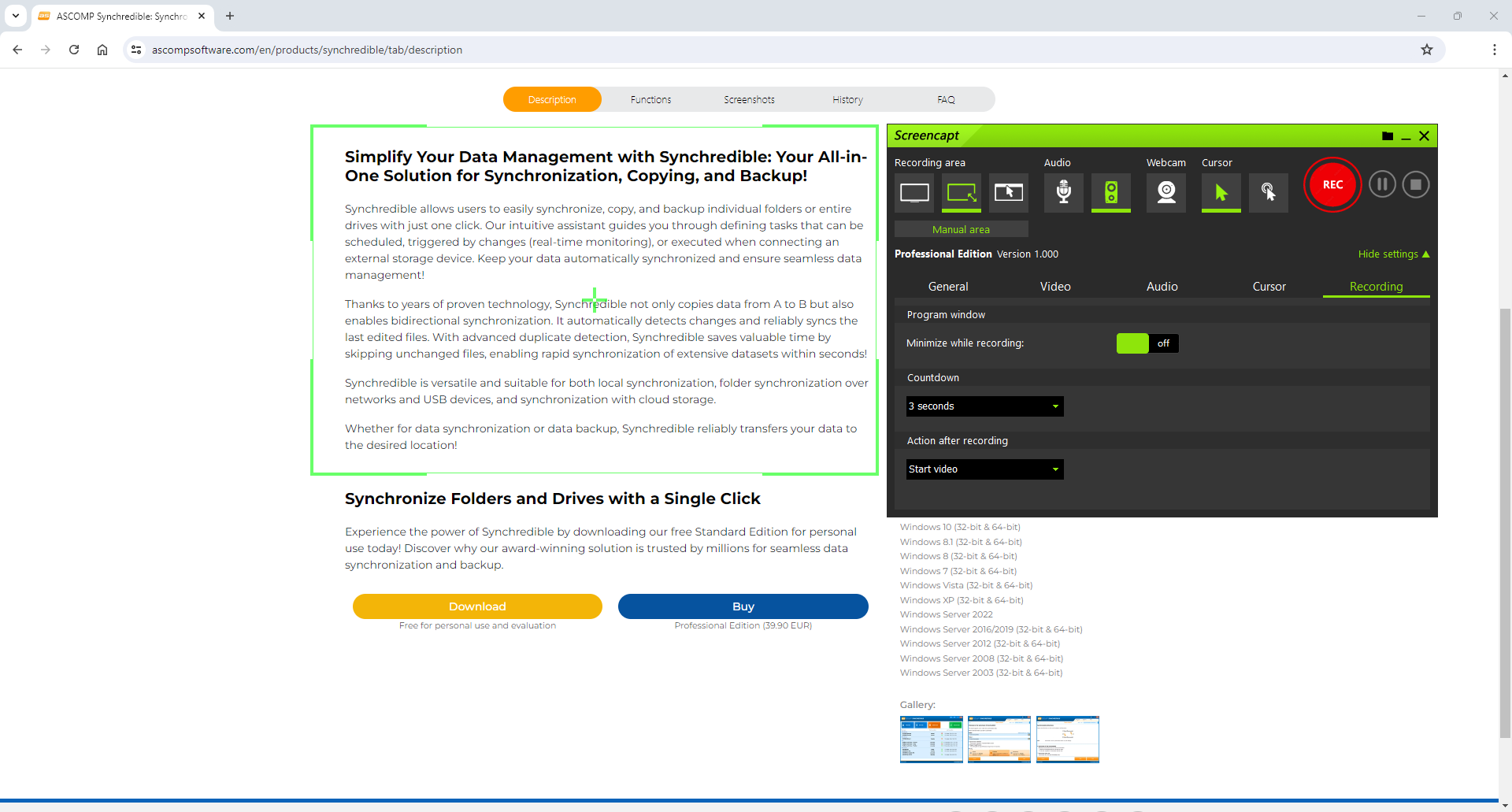Click 'Windows Server 2022' text
The width and height of the screenshot is (1512, 812).
[x=947, y=614]
